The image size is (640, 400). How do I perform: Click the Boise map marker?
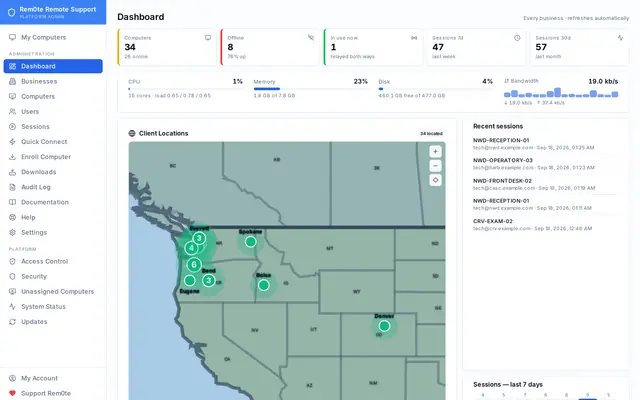(x=264, y=285)
